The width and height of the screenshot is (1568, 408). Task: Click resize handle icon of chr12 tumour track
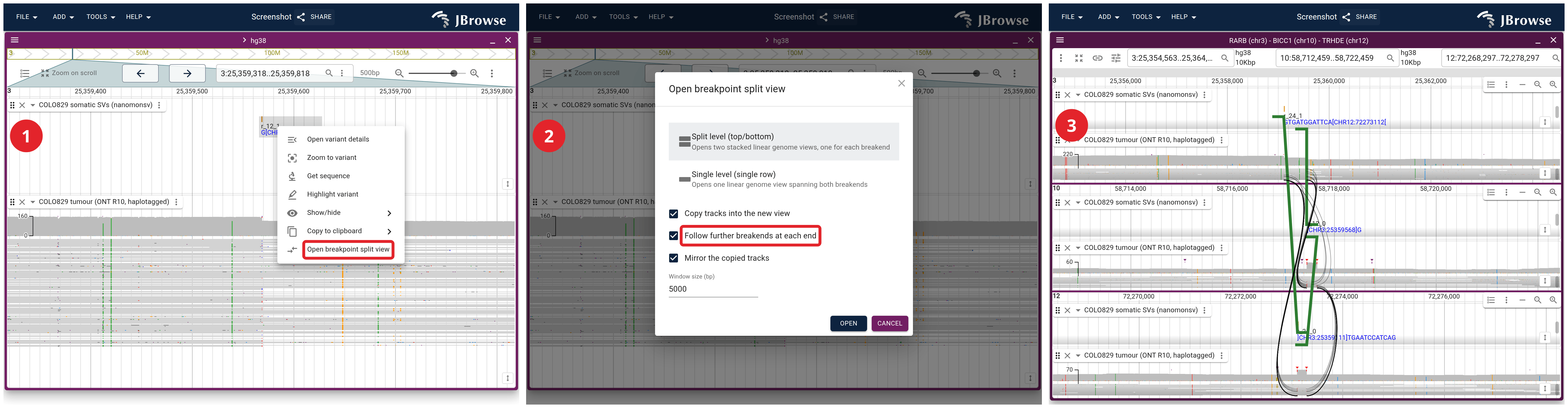1545,389
